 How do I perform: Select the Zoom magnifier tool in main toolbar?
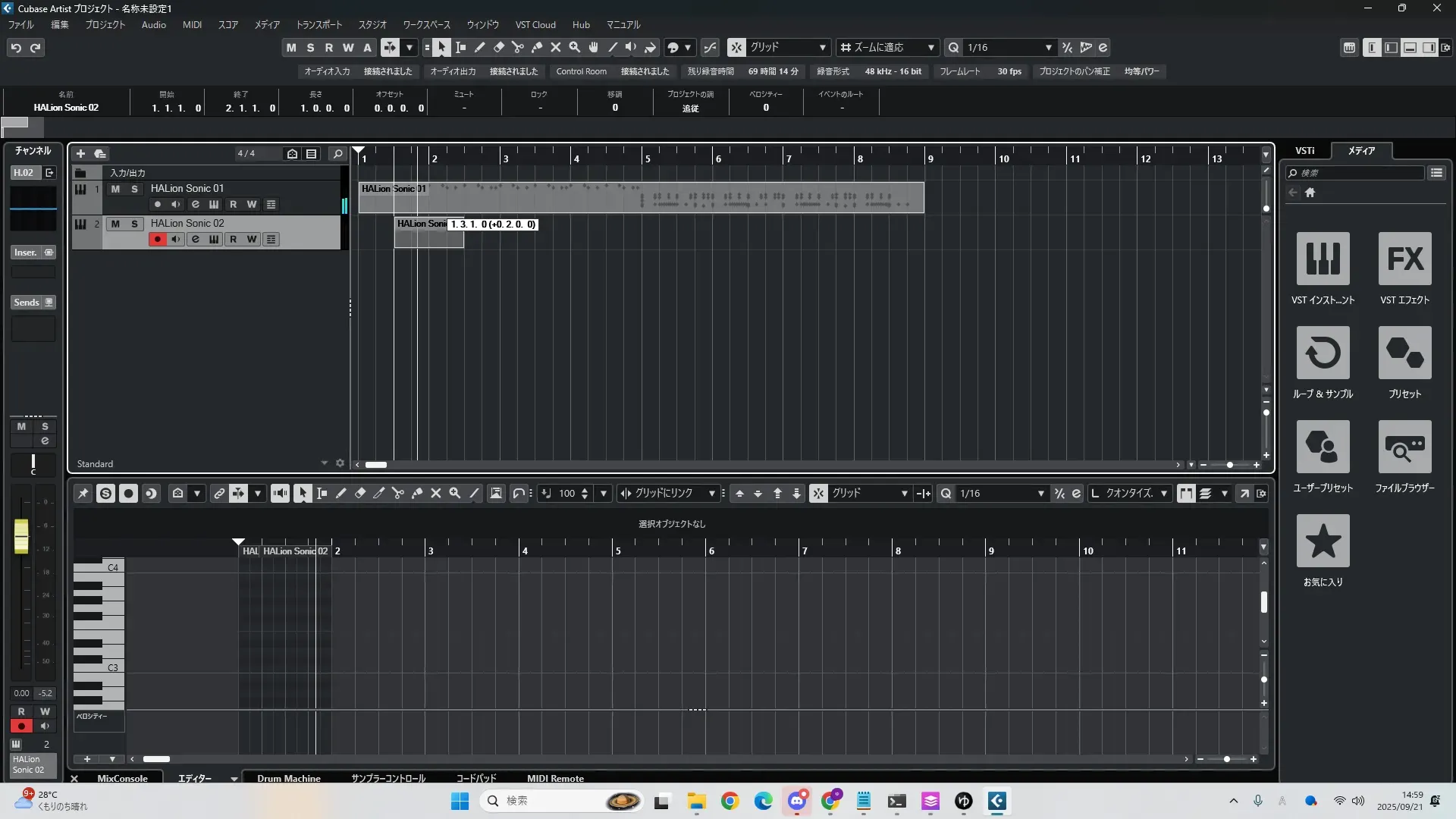pos(575,48)
